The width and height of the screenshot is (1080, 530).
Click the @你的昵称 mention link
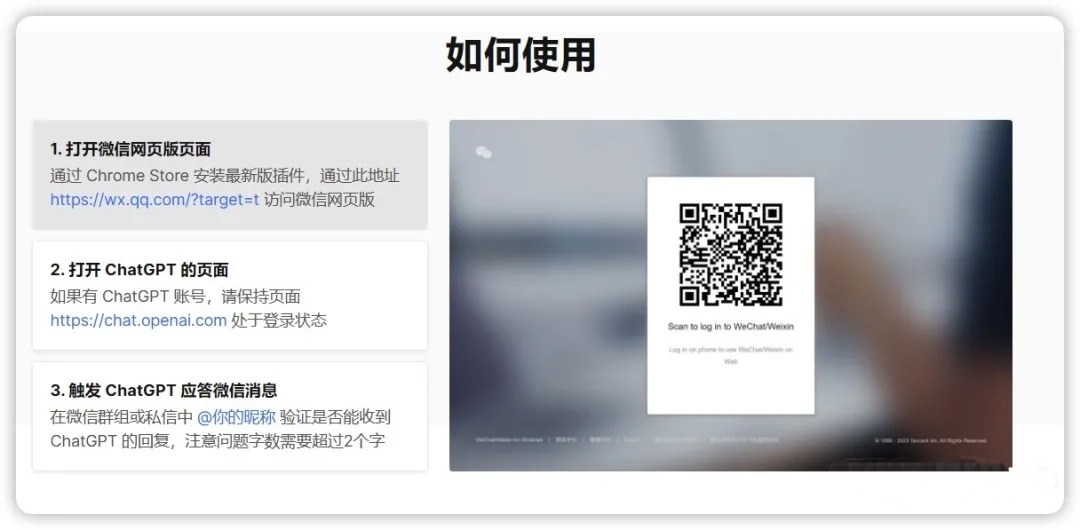click(x=236, y=417)
